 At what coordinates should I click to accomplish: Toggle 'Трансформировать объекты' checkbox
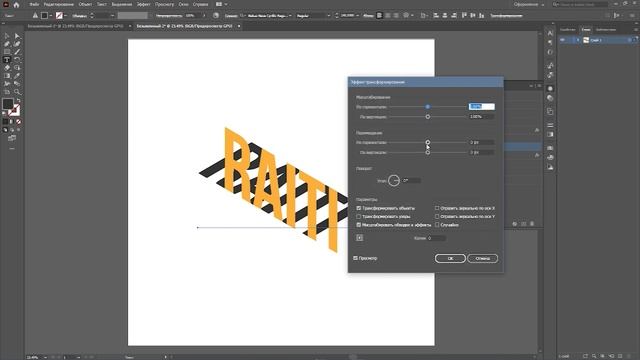pyautogui.click(x=359, y=208)
